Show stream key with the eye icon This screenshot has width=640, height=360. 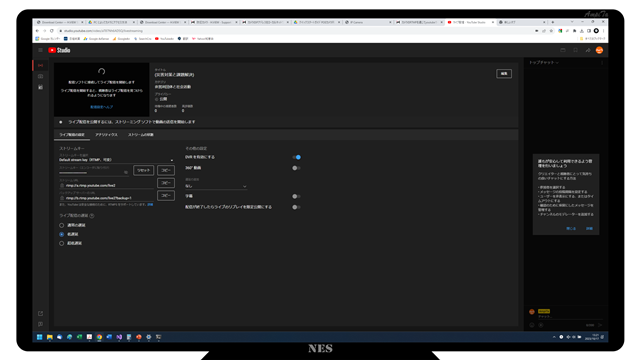tap(126, 172)
